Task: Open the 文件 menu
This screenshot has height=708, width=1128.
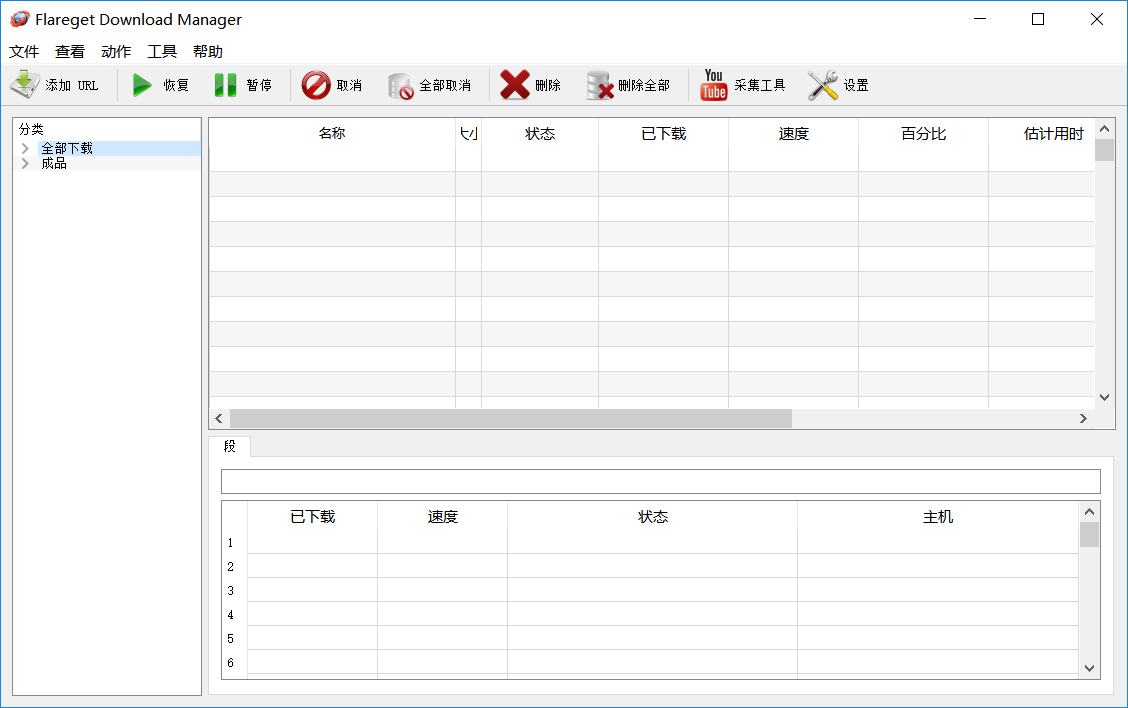Action: tap(24, 52)
